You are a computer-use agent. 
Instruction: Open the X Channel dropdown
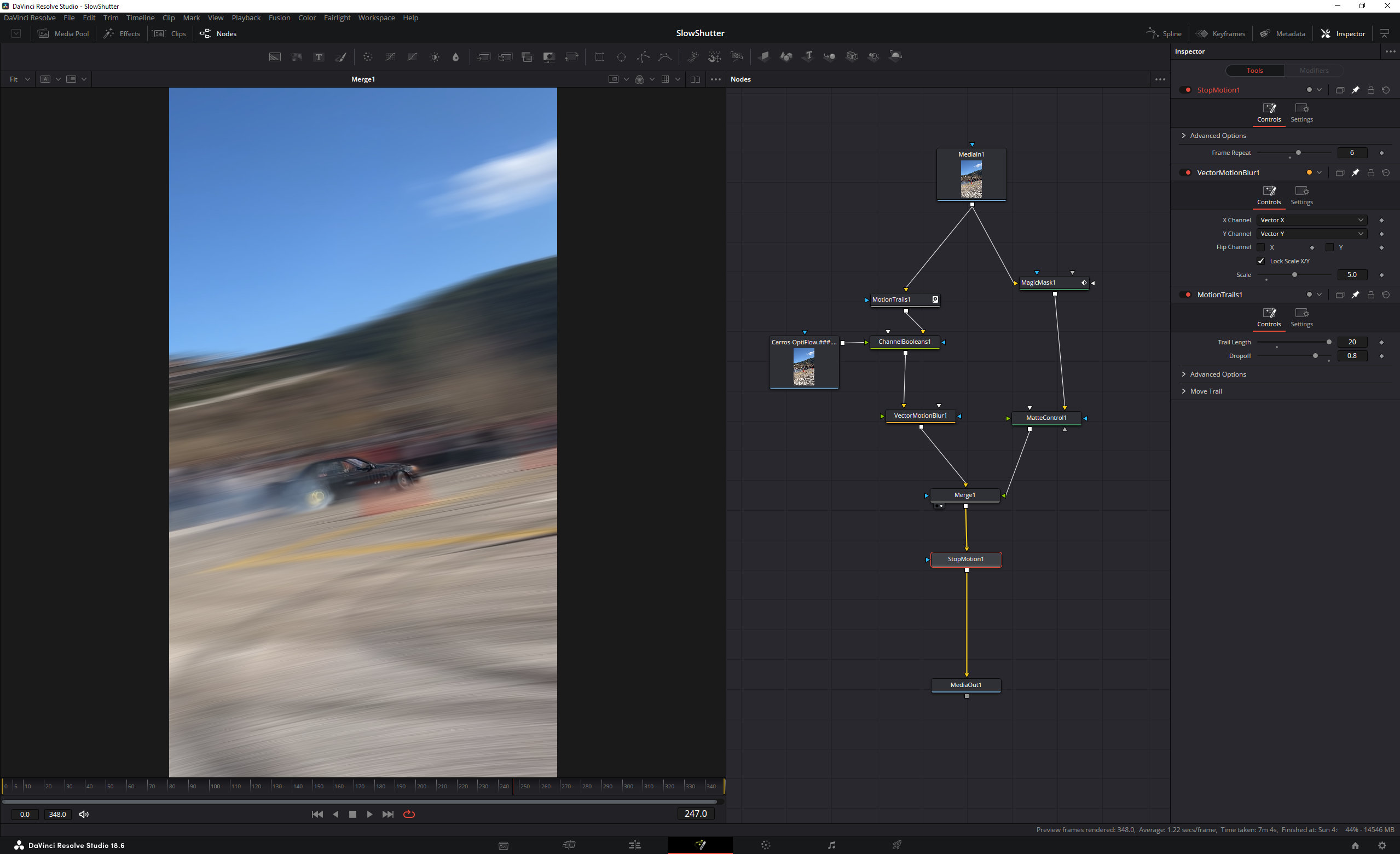pos(1311,220)
